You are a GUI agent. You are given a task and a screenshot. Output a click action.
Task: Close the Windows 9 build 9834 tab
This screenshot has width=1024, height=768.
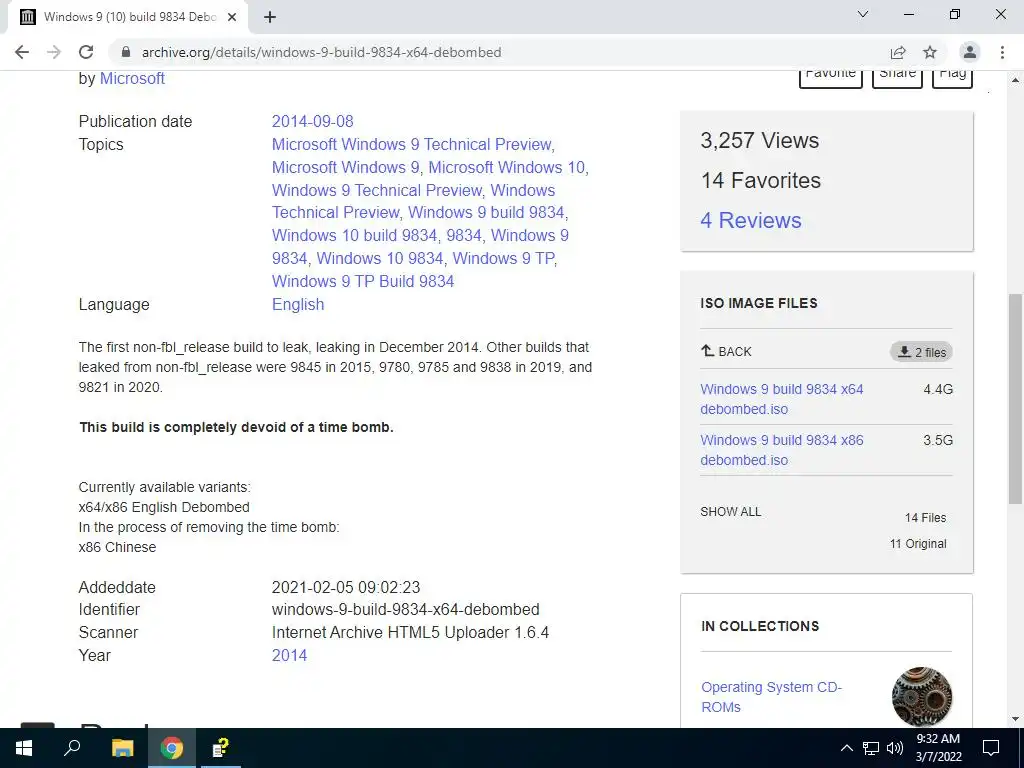tap(232, 17)
